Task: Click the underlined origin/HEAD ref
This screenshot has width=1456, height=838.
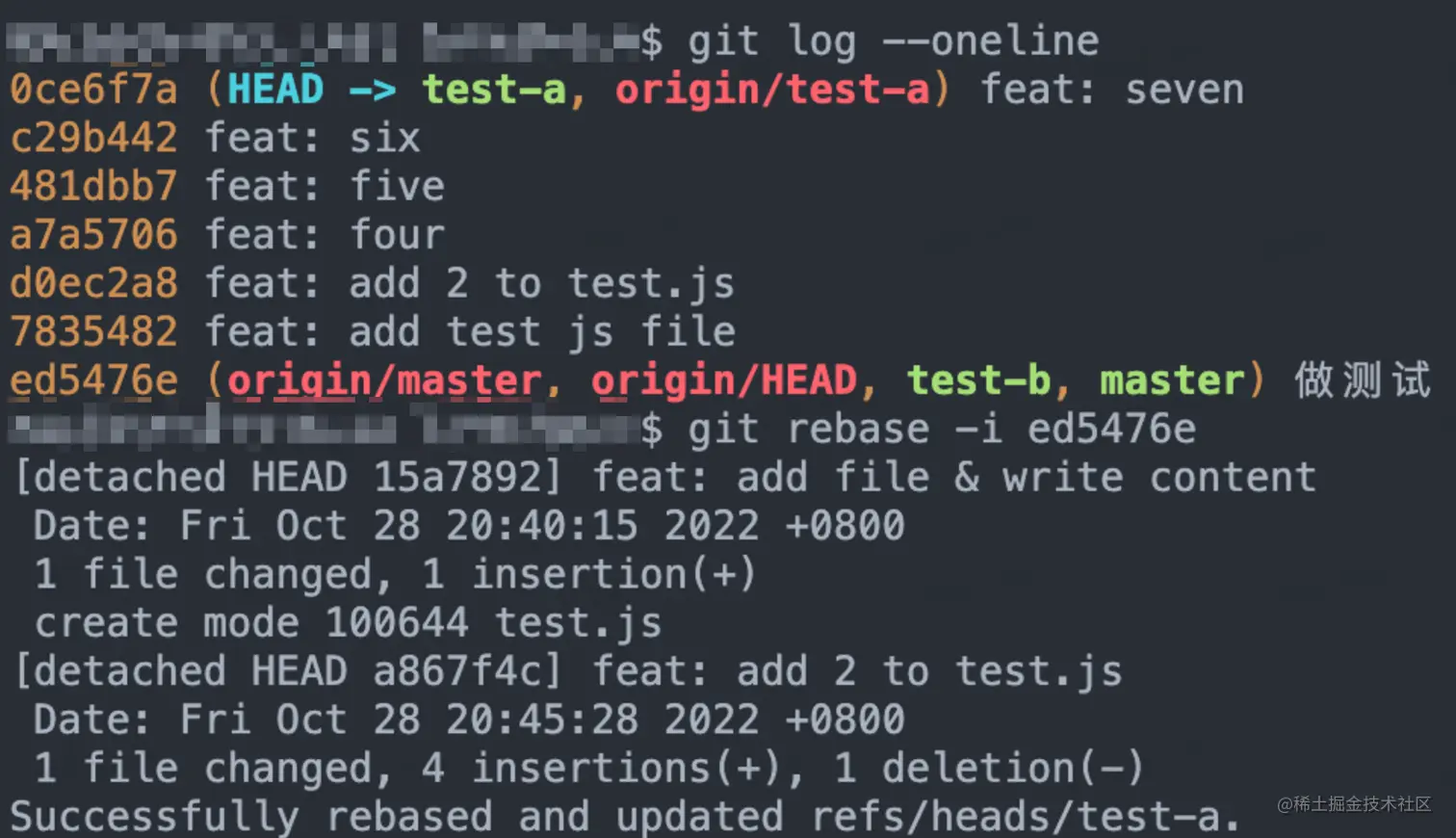Action: (723, 380)
